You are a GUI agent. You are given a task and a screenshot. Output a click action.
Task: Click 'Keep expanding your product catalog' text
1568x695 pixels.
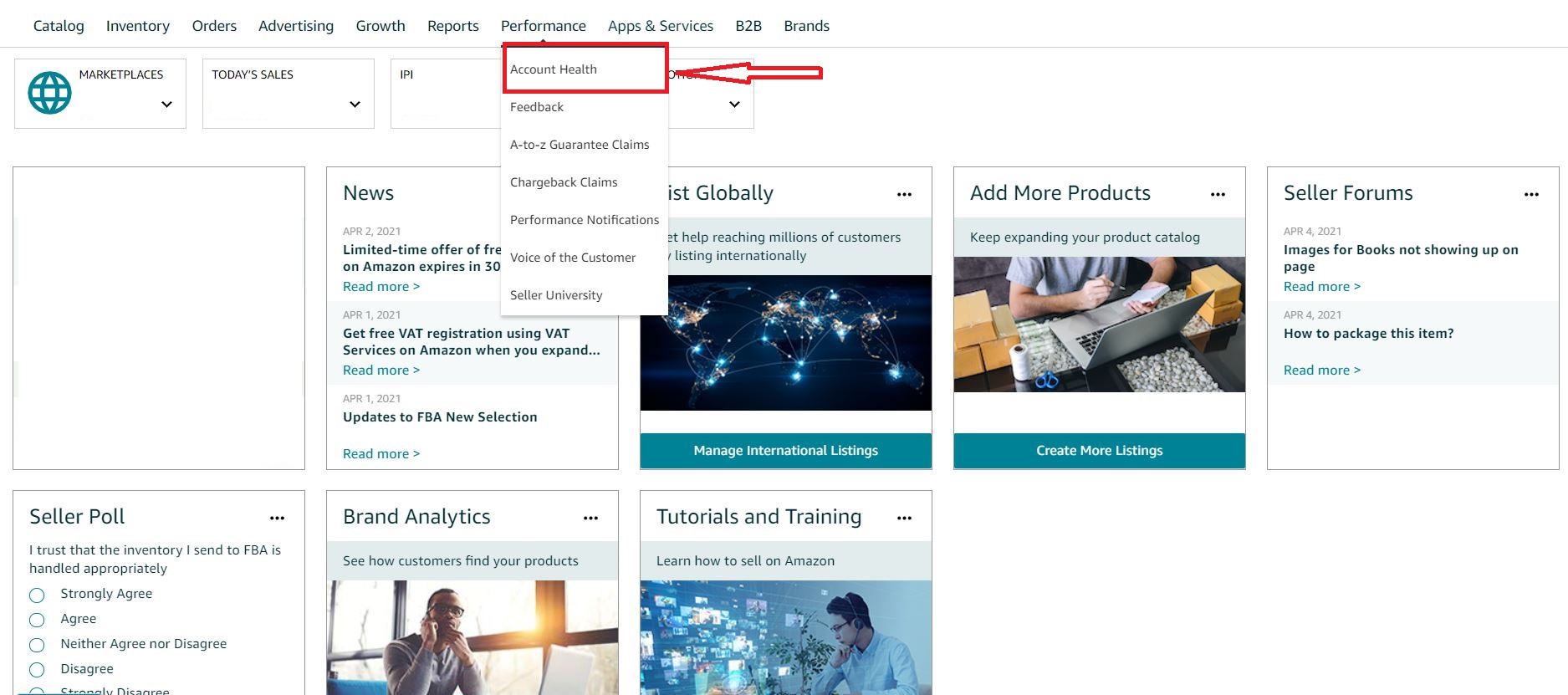[x=1085, y=238]
